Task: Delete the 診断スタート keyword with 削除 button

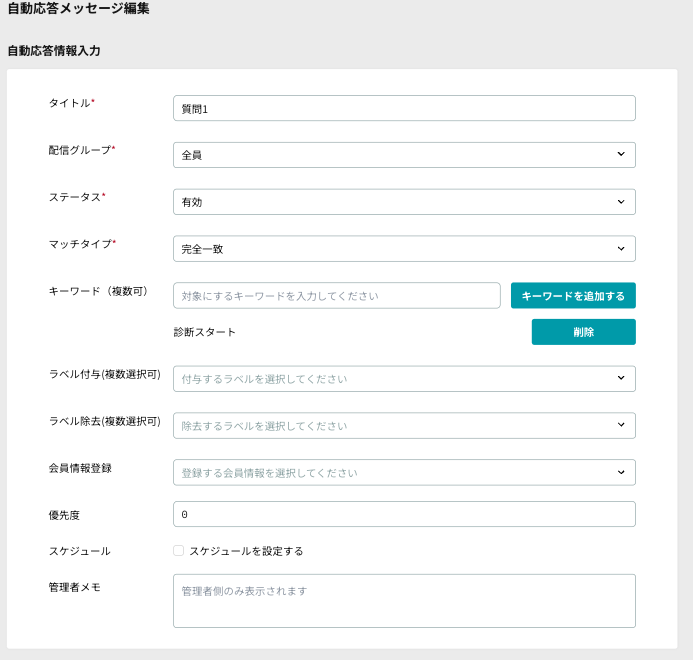Action: pyautogui.click(x=583, y=332)
